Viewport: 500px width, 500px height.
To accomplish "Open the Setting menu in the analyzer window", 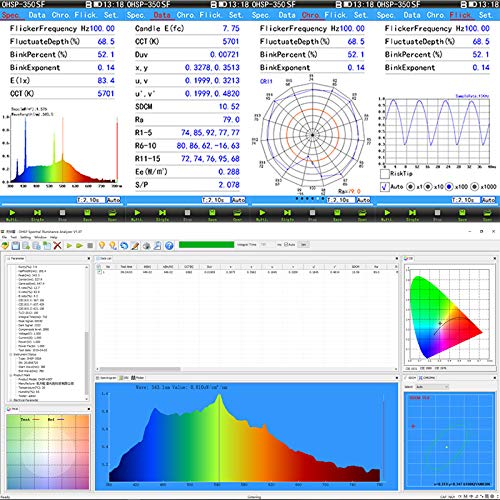I will pyautogui.click(x=25, y=237).
